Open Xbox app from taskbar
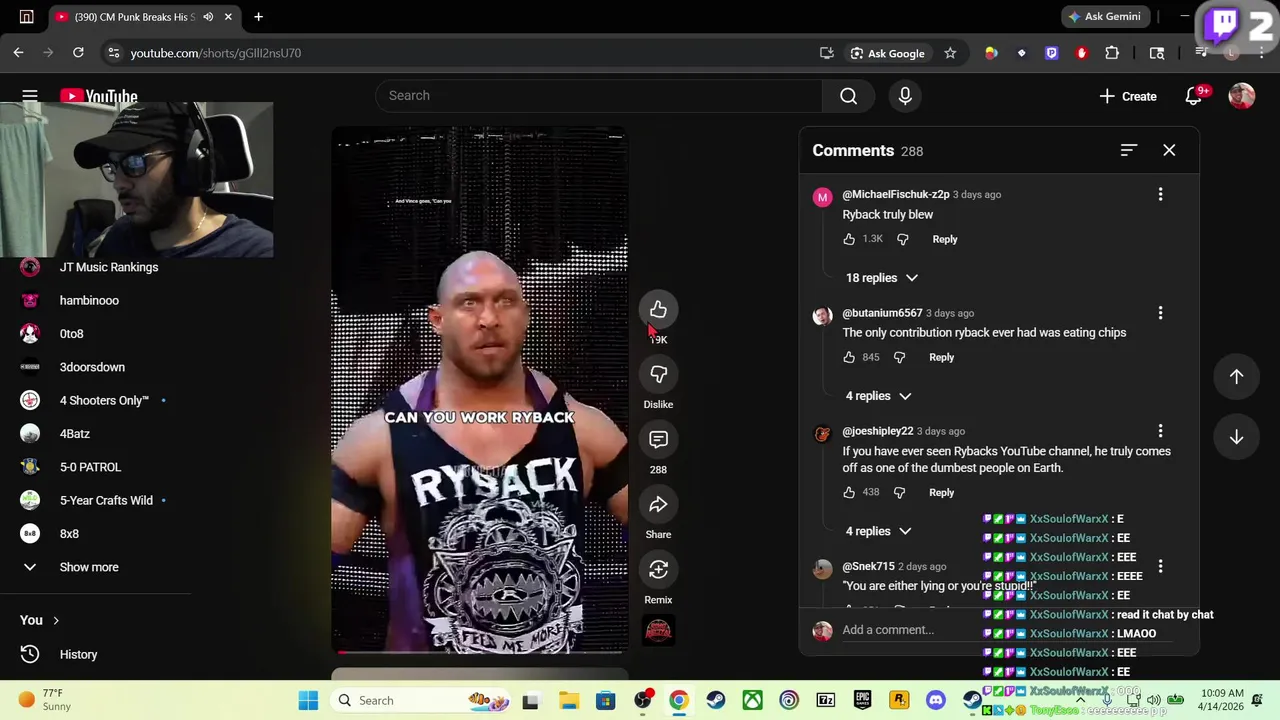 pyautogui.click(x=752, y=700)
